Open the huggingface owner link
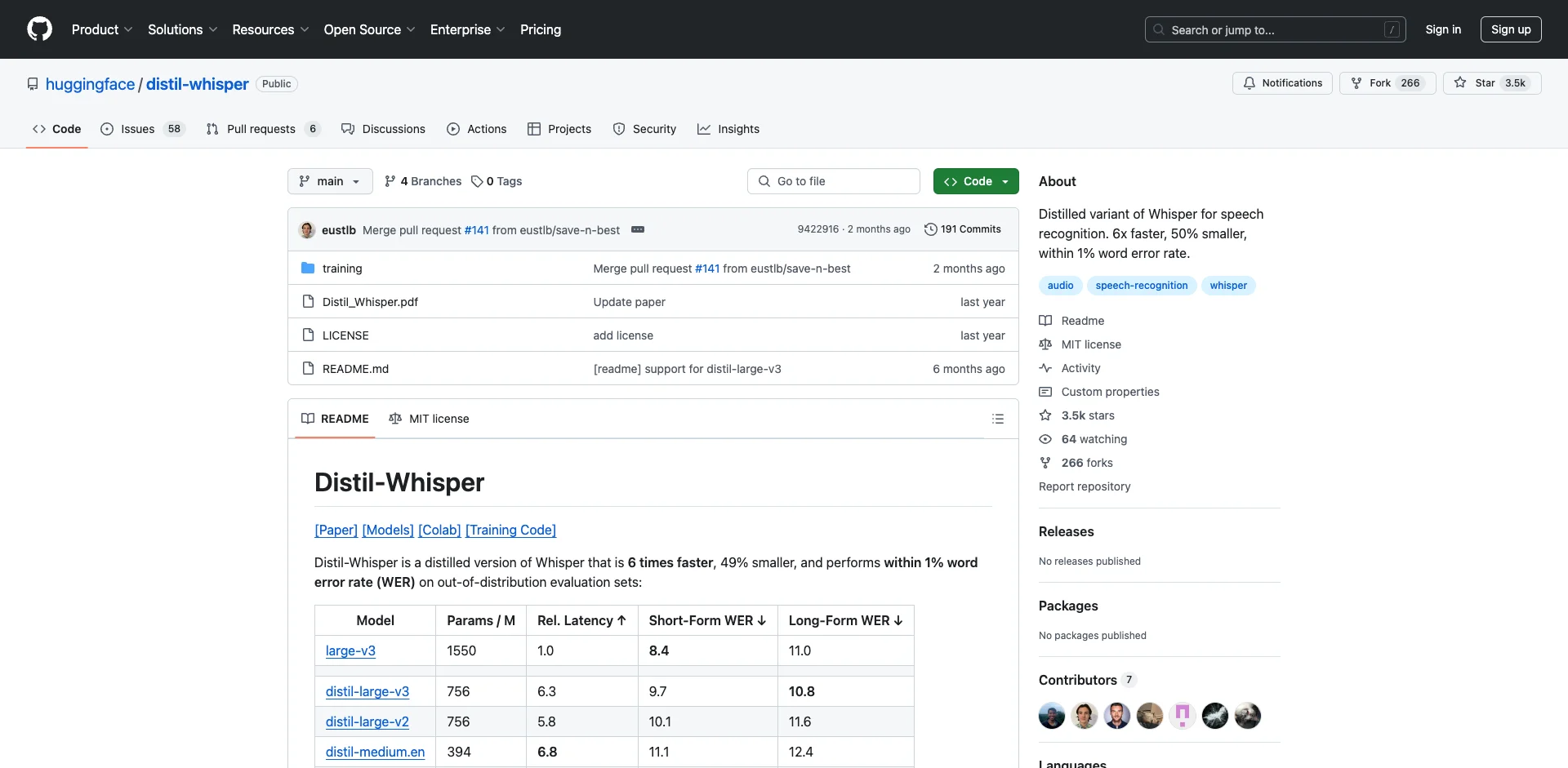 coord(90,84)
